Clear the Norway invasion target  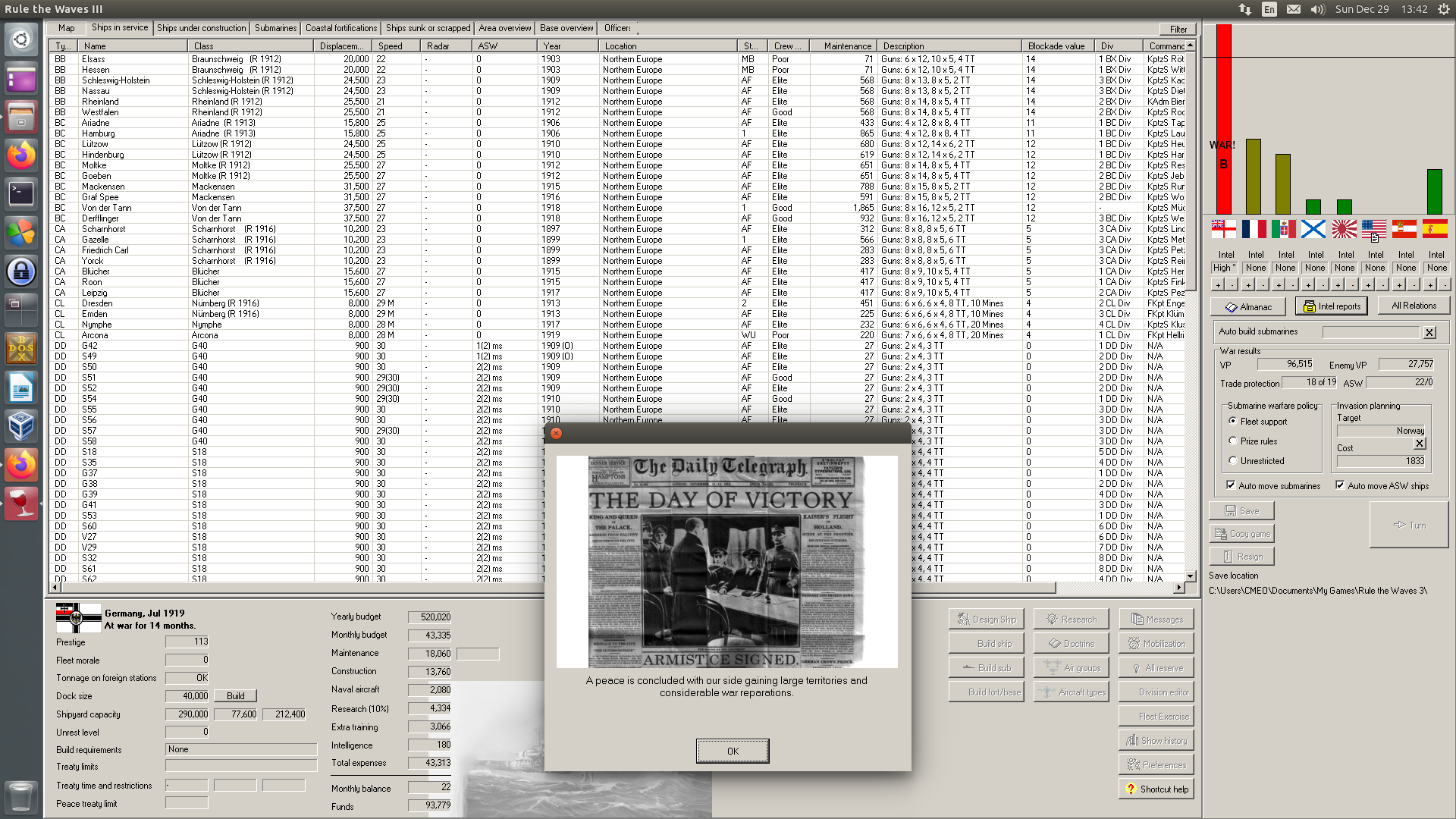(1420, 444)
